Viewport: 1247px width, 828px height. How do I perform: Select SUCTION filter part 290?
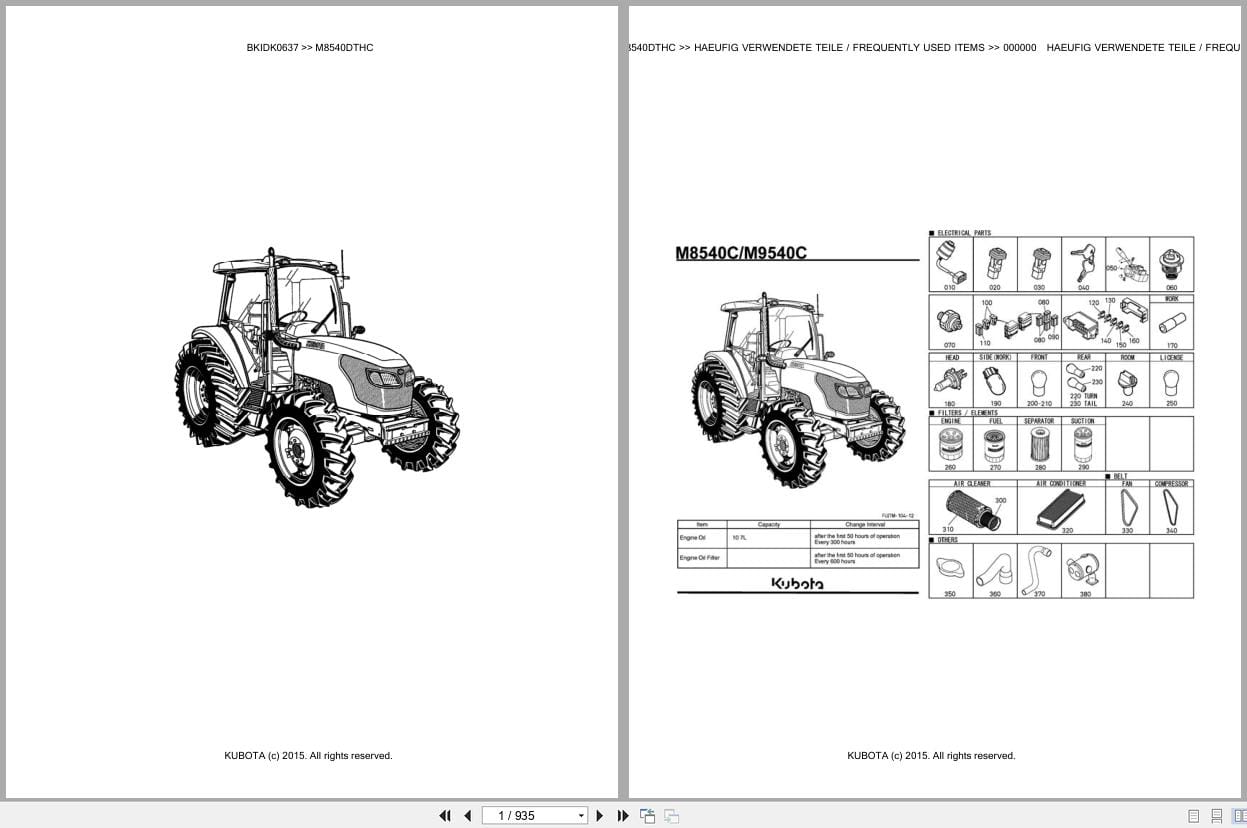pyautogui.click(x=1083, y=444)
